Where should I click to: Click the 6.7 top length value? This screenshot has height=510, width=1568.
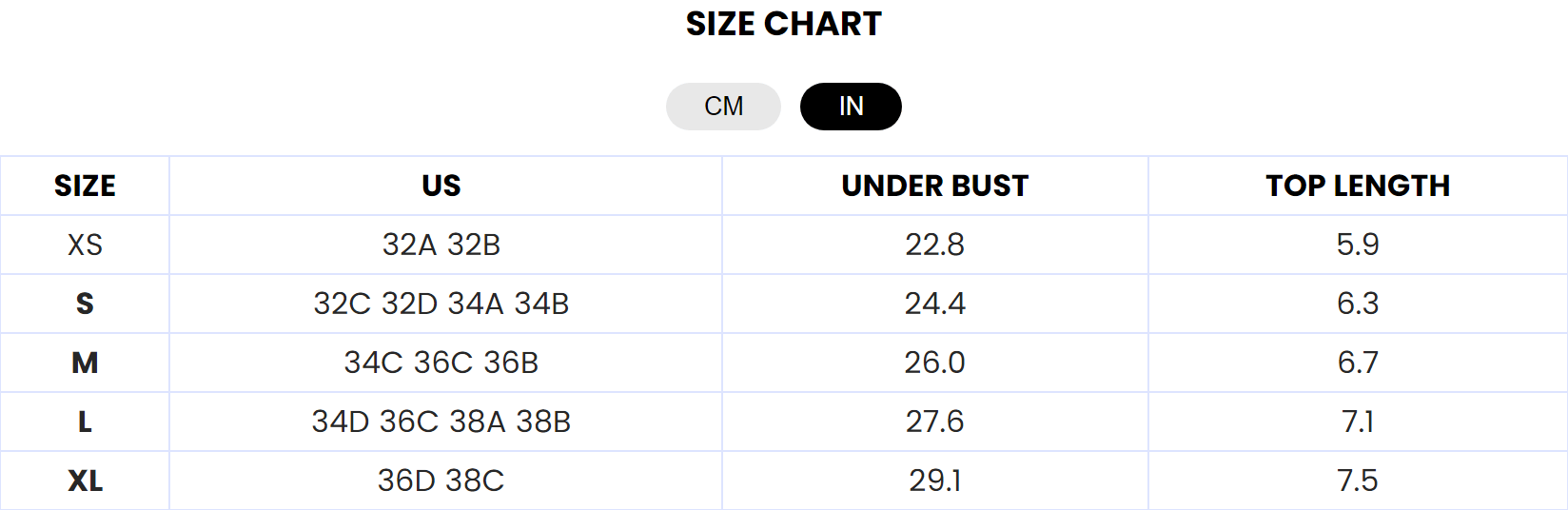coord(1358,363)
